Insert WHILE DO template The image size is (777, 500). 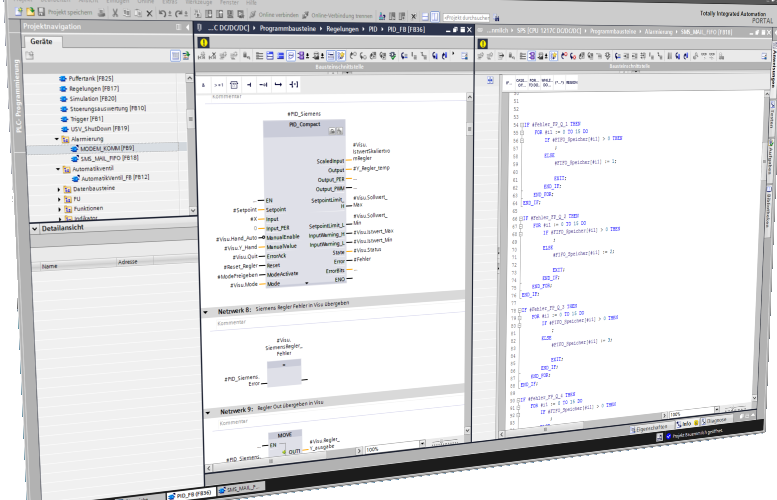(546, 82)
